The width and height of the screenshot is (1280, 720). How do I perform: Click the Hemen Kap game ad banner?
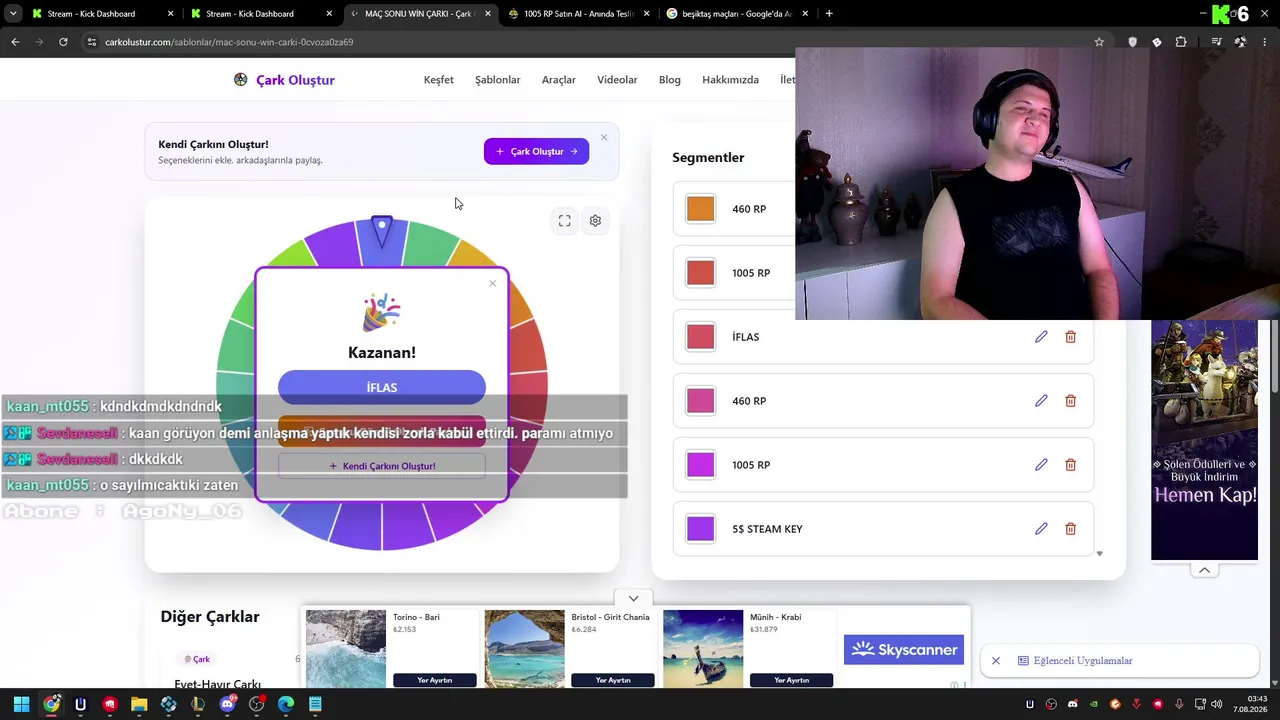(x=1204, y=440)
